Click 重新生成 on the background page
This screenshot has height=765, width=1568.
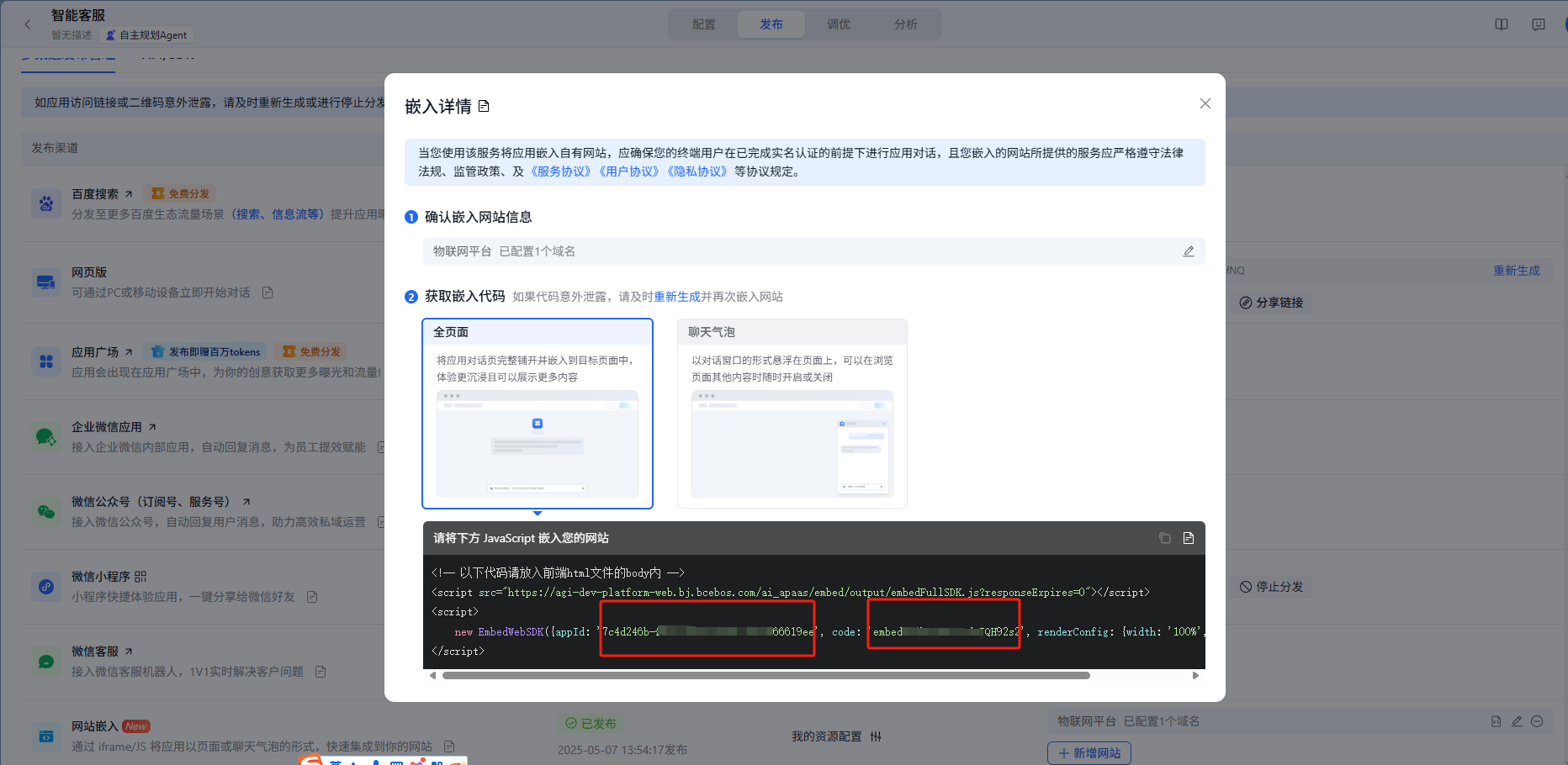(x=1517, y=271)
